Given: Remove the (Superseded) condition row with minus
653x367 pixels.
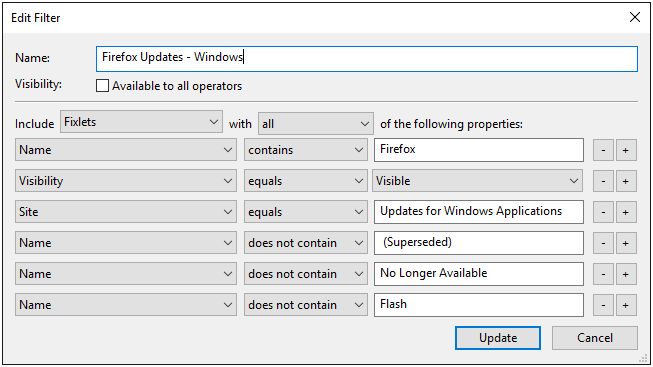Looking at the screenshot, I should click(603, 243).
